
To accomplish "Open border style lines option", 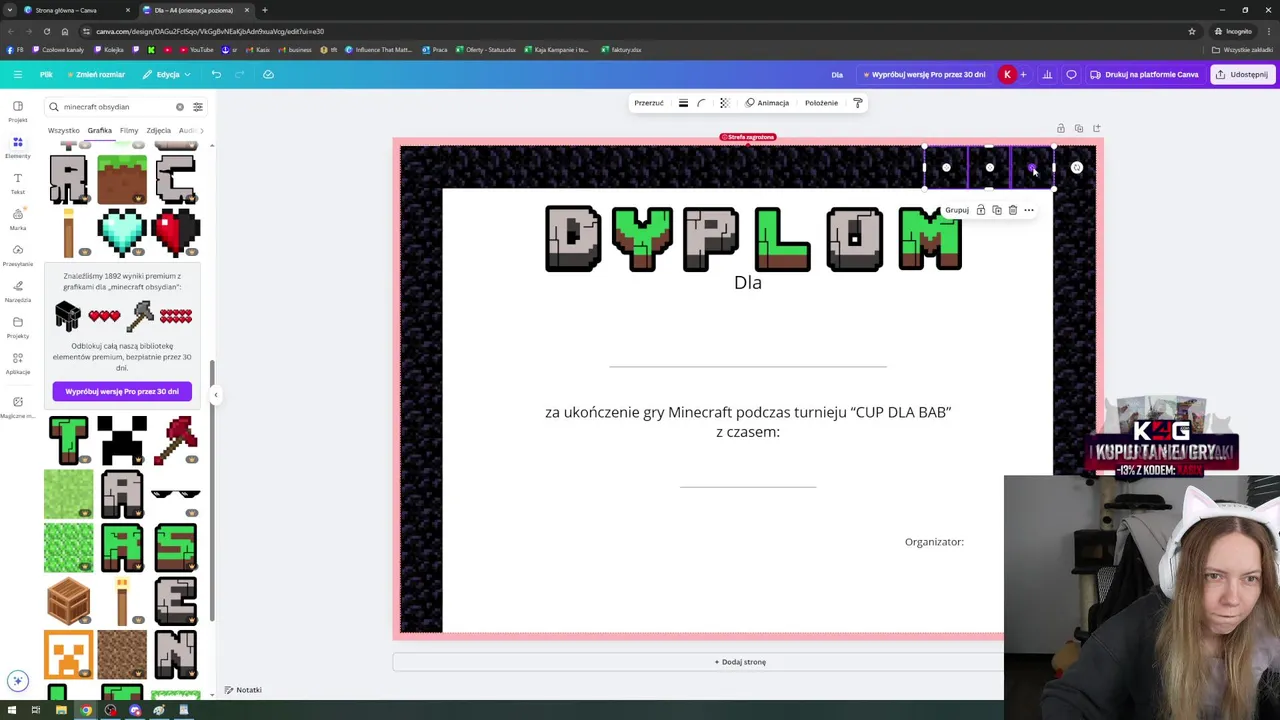I will coord(683,103).
